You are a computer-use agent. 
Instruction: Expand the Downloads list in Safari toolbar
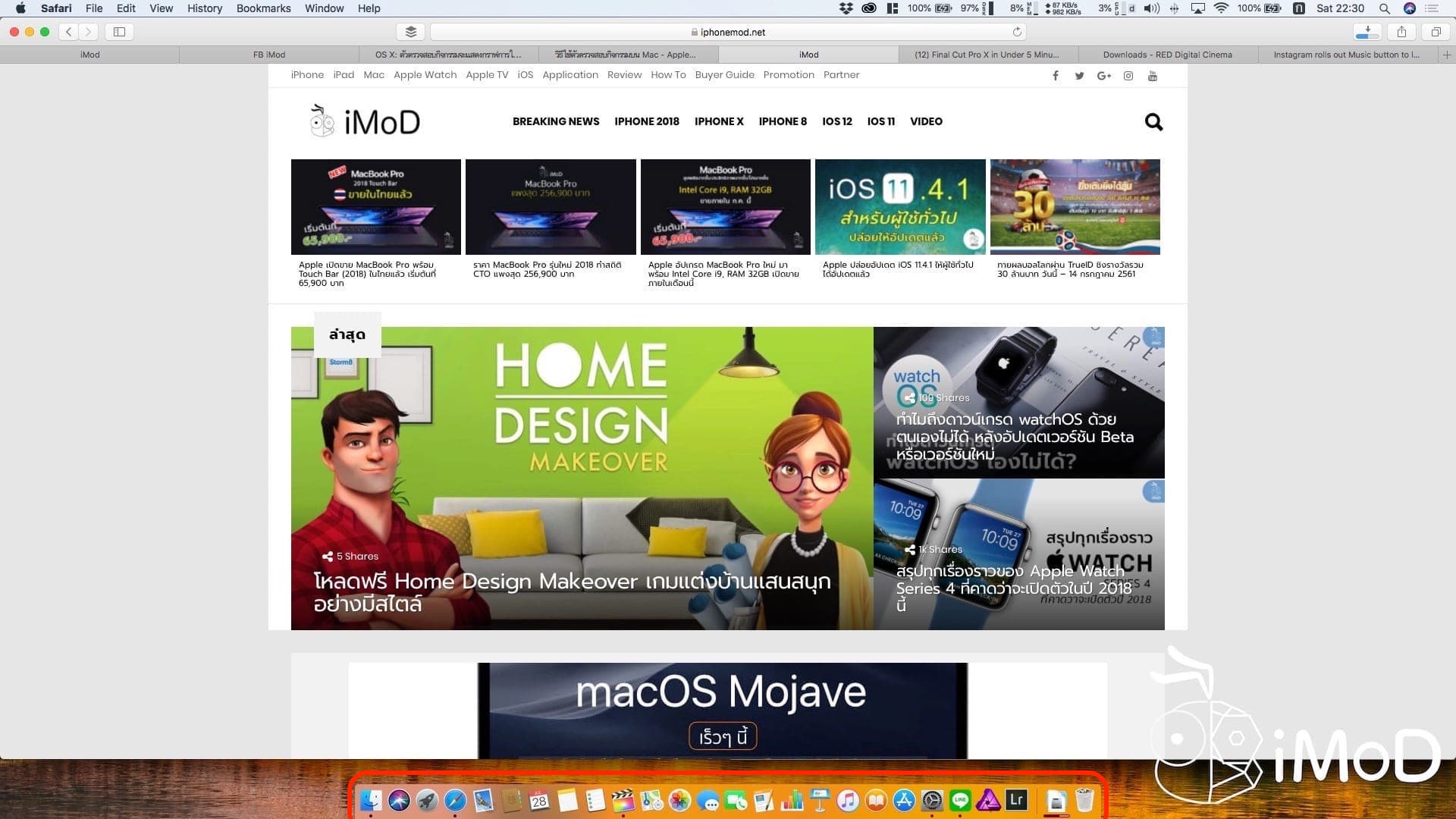tap(1366, 32)
